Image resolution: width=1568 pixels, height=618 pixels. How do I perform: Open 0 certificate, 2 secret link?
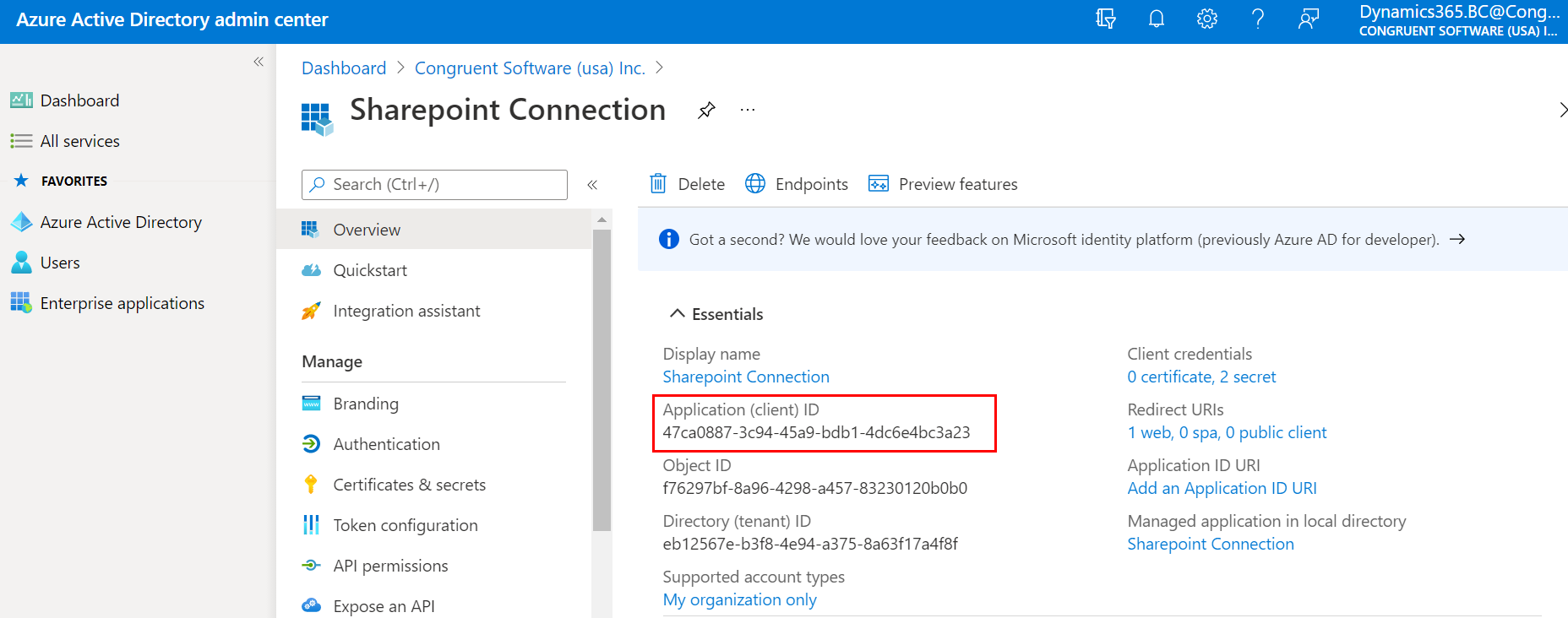pyautogui.click(x=1201, y=377)
